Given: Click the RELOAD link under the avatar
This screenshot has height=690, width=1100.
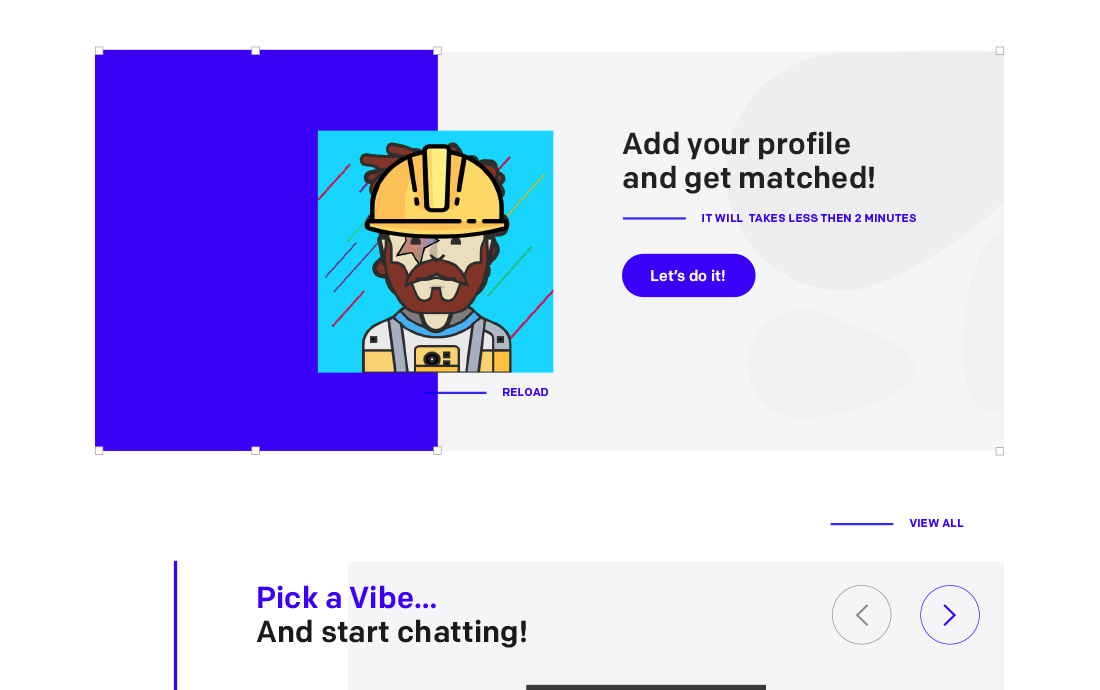Looking at the screenshot, I should [x=525, y=393].
